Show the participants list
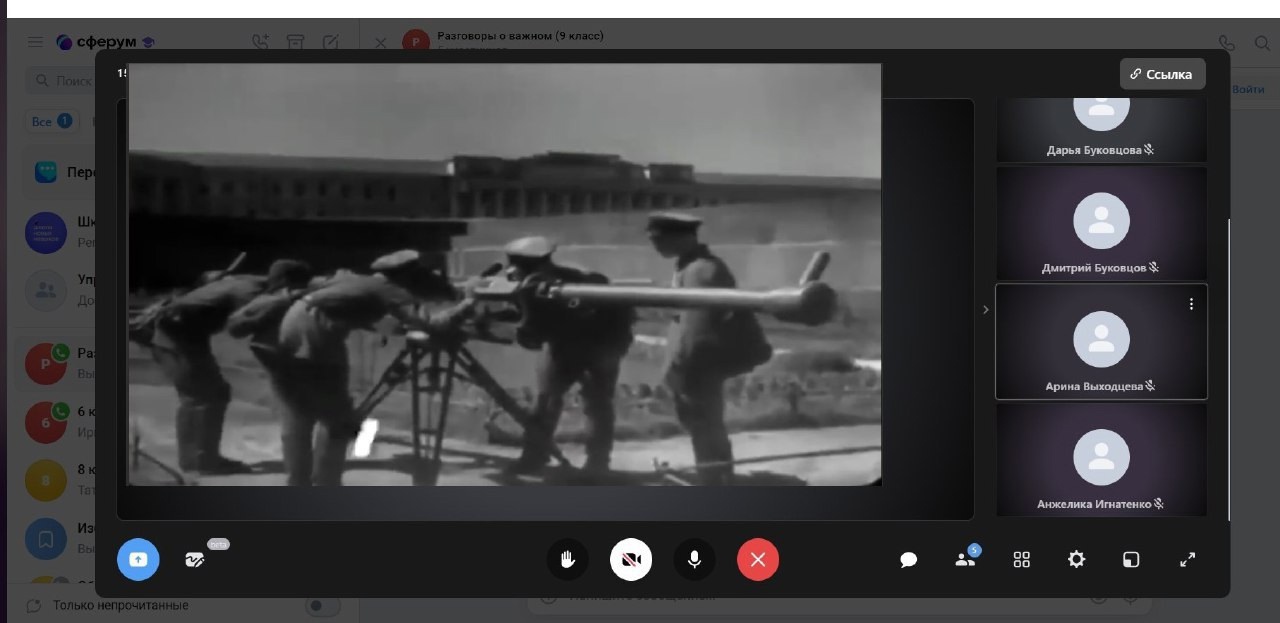Viewport: 1280px width, 623px height. tap(965, 560)
